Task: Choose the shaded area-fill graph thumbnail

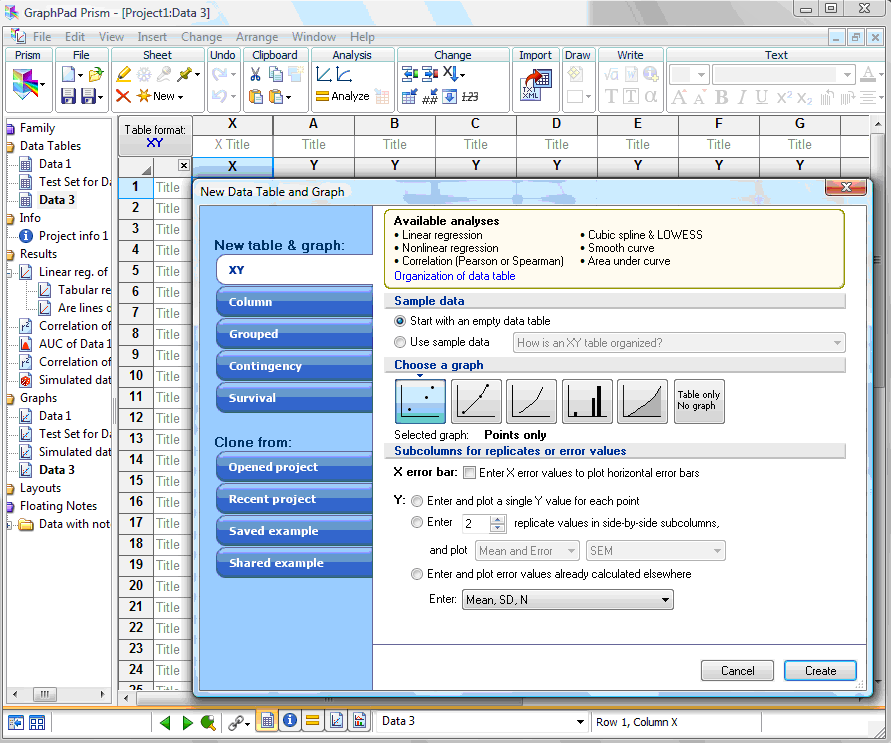Action: pos(642,402)
